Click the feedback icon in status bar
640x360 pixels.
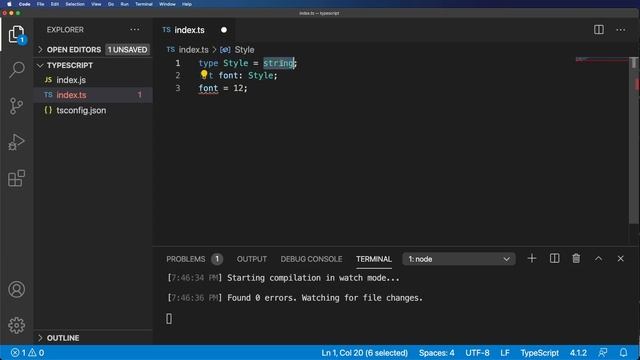[x=602, y=353]
